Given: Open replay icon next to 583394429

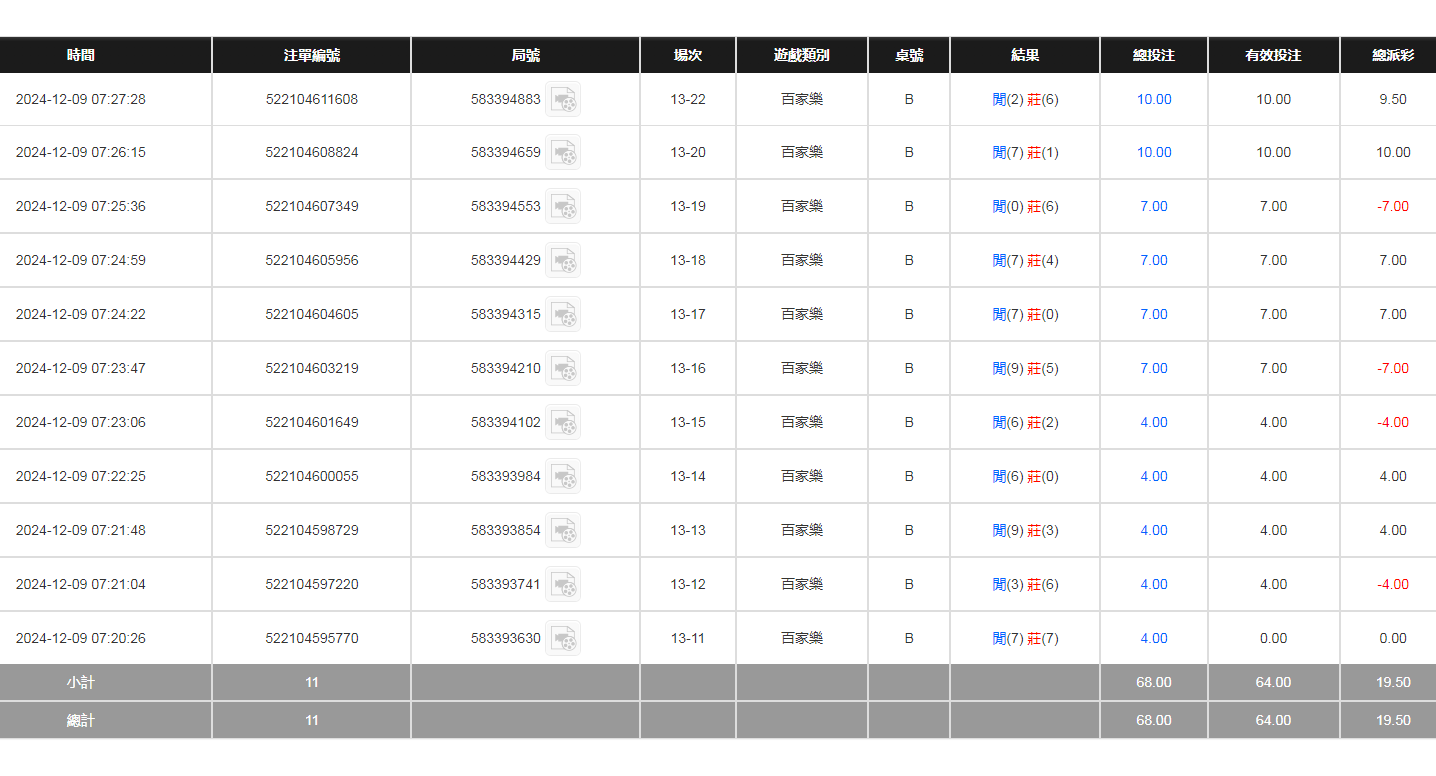Looking at the screenshot, I should click(563, 261).
